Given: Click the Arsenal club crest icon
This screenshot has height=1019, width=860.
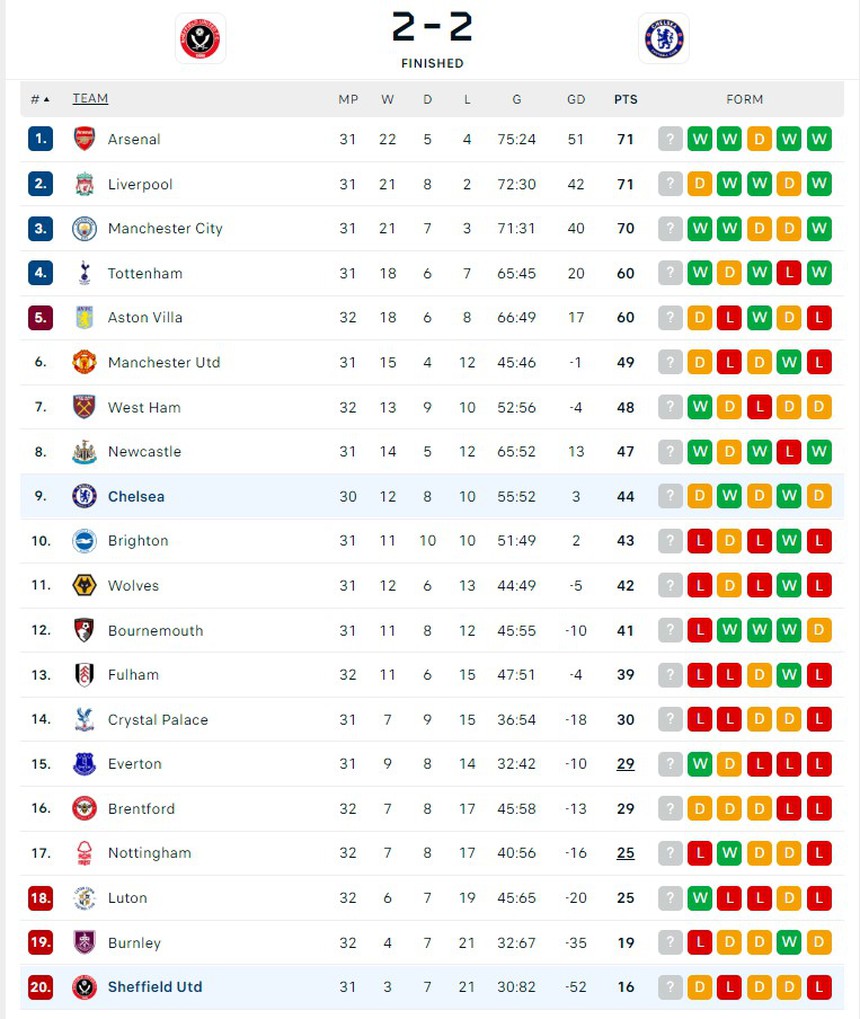Looking at the screenshot, I should [x=83, y=139].
